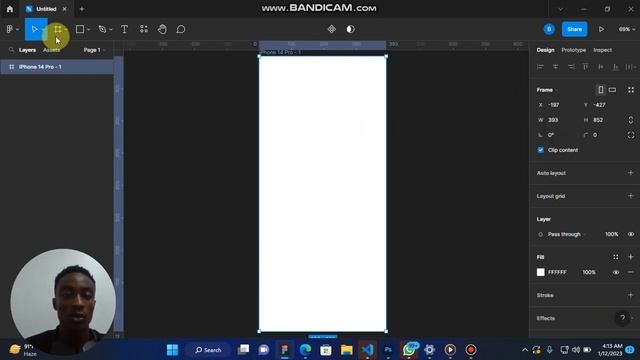Select the Comment tool
The width and height of the screenshot is (640, 360).
(181, 29)
